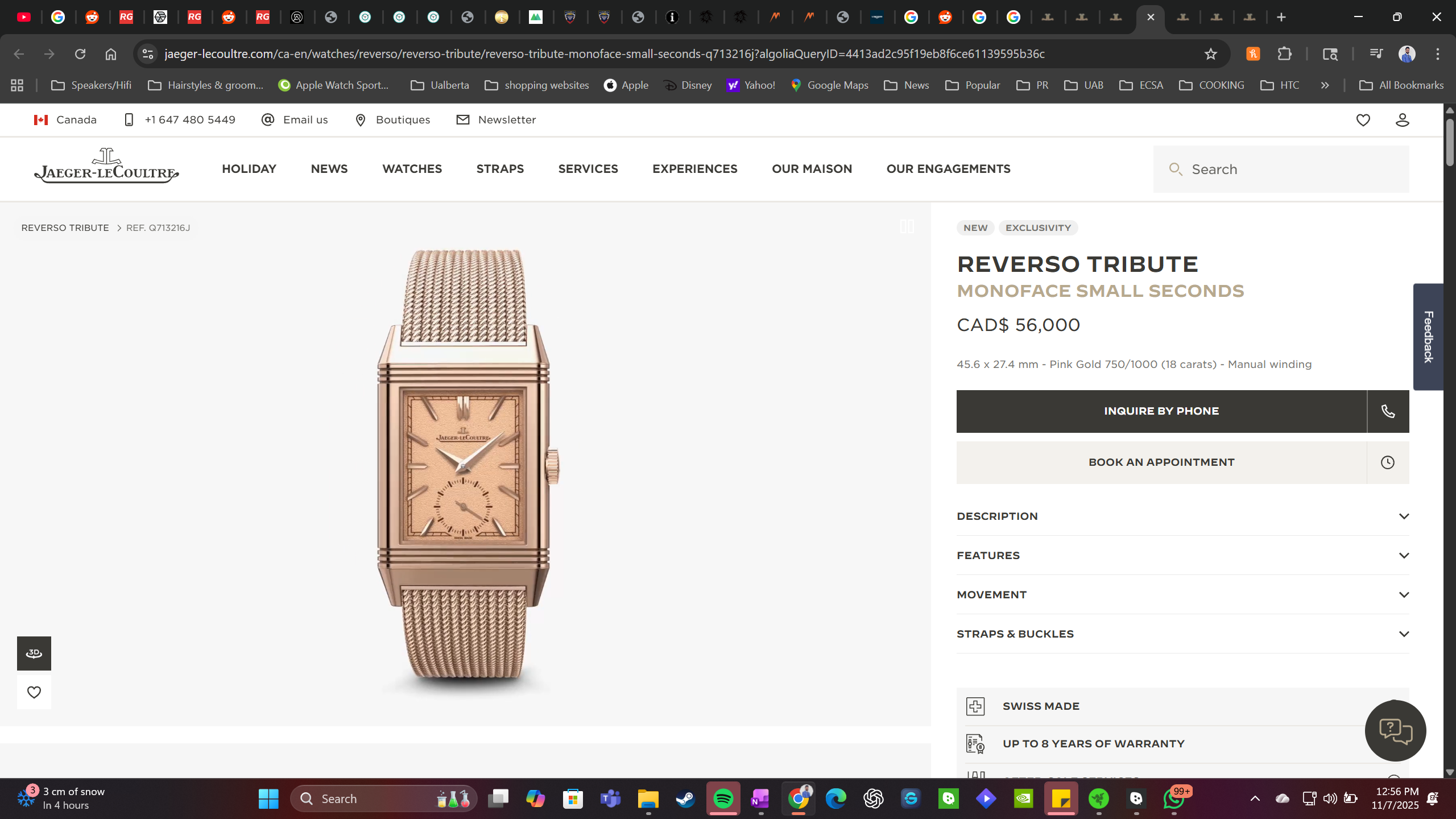
Task: Click the phone icon beside Inquire by Phone
Action: click(1388, 411)
